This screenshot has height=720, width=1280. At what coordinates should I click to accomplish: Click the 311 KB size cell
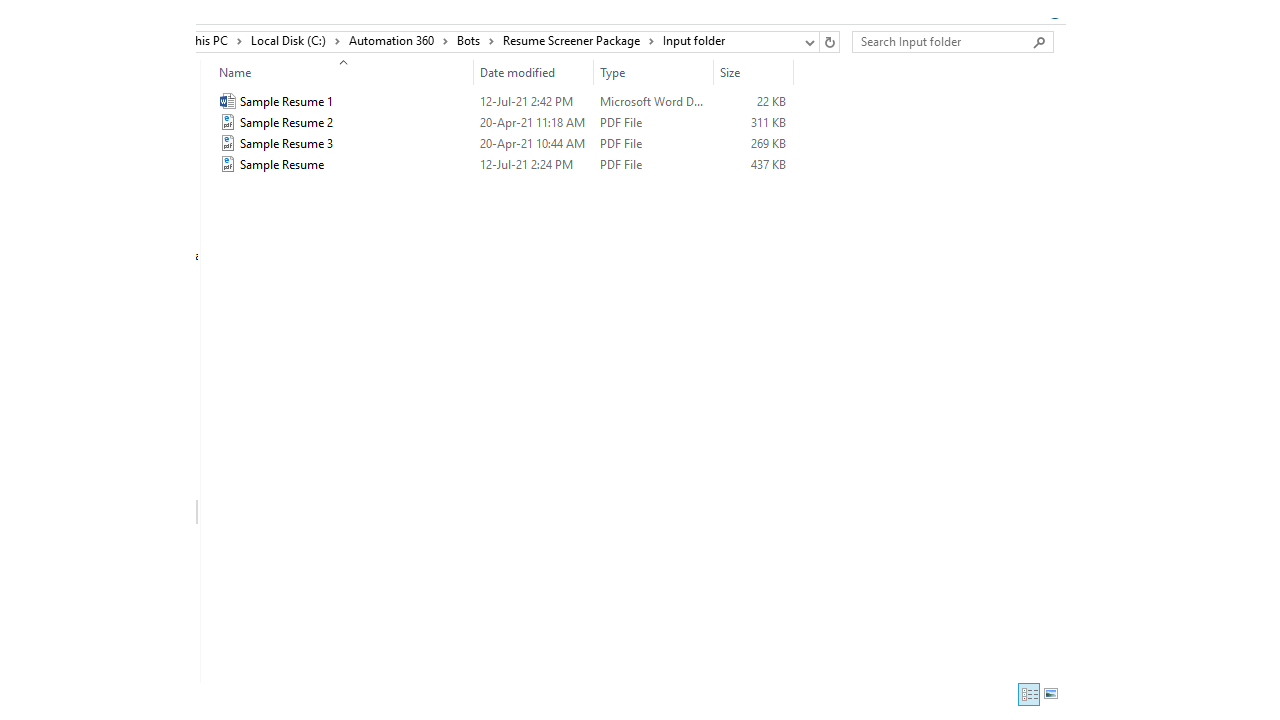coord(768,123)
